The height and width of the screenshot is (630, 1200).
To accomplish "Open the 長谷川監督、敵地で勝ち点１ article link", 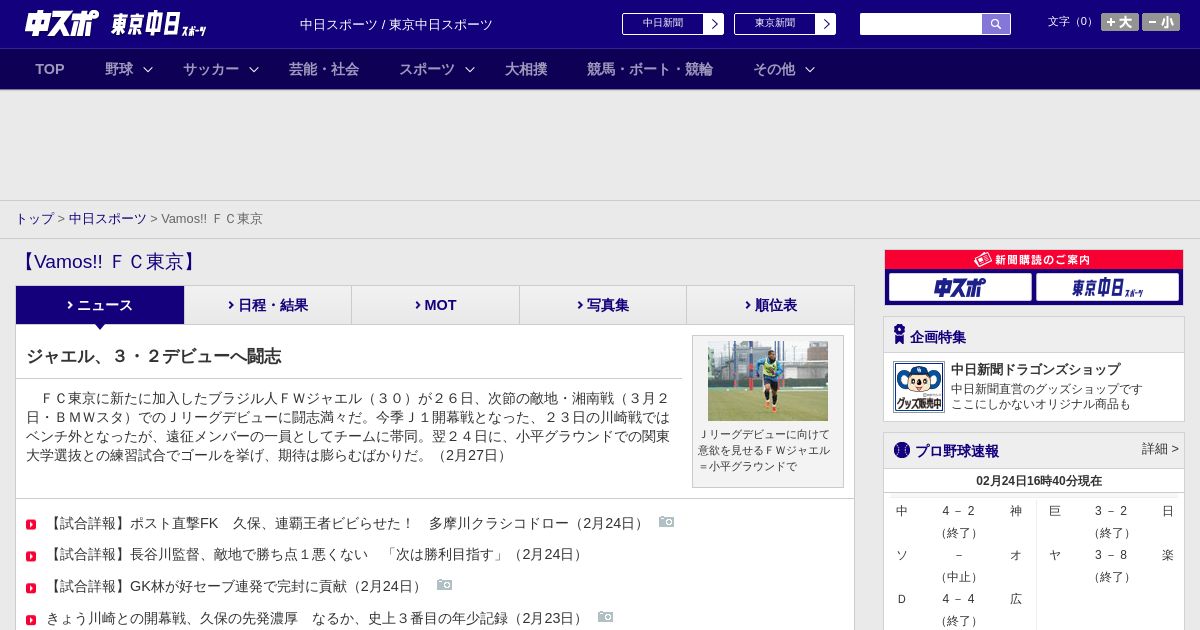I will (316, 554).
